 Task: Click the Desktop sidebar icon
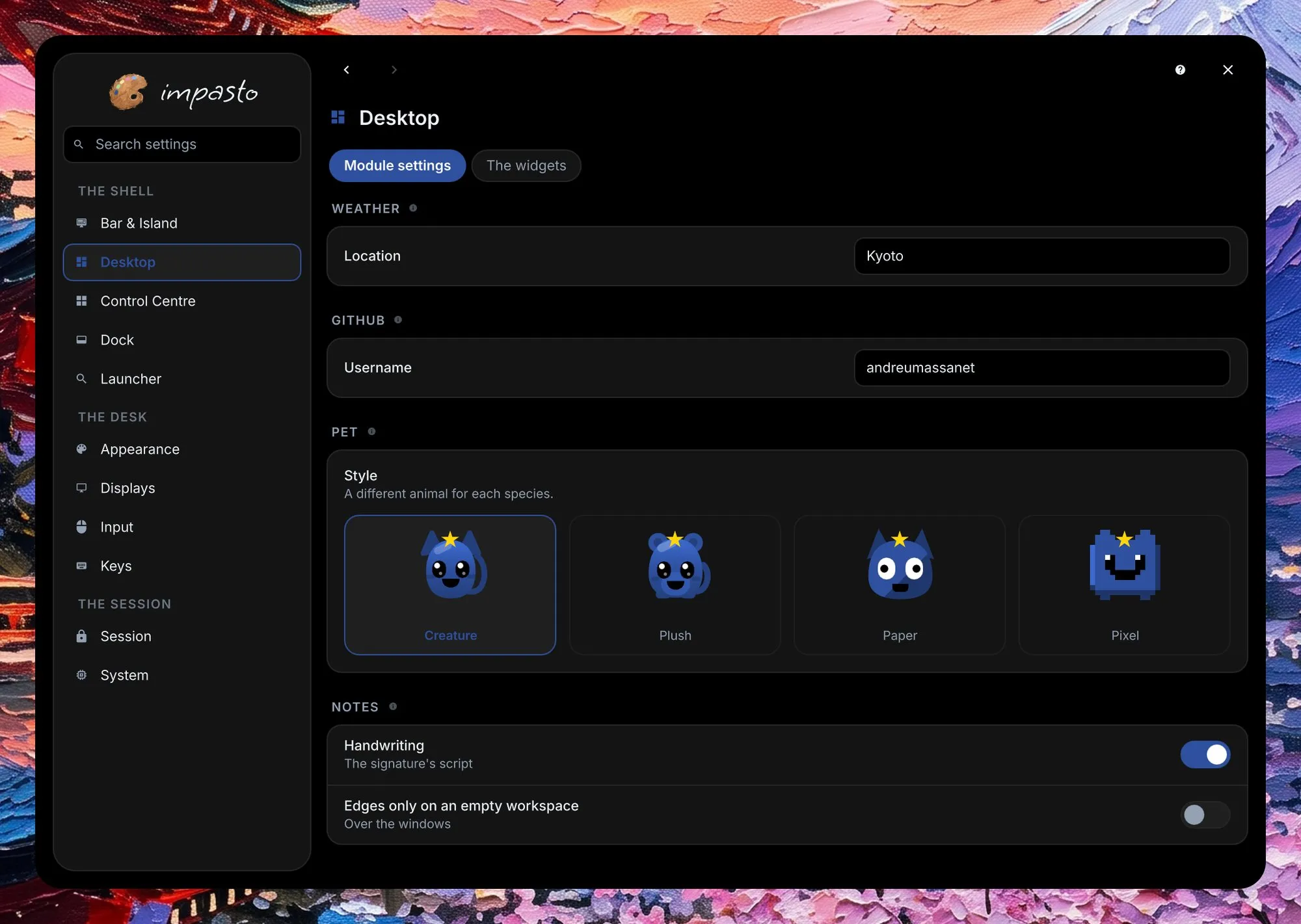pos(81,262)
